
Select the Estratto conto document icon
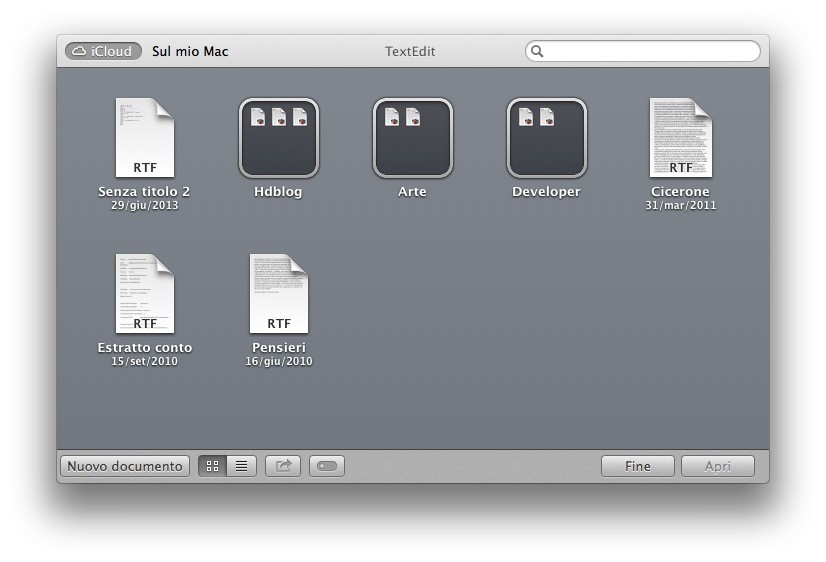pos(144,294)
